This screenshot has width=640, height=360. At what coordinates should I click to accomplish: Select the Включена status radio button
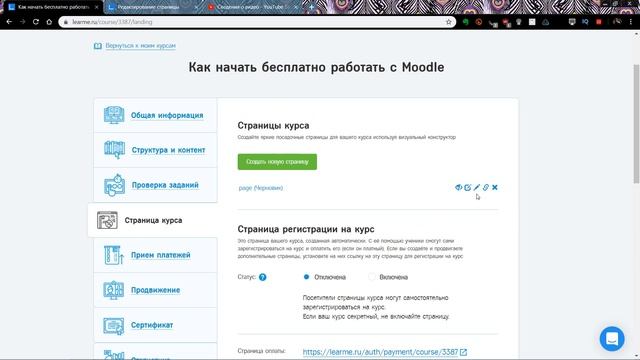click(x=371, y=277)
